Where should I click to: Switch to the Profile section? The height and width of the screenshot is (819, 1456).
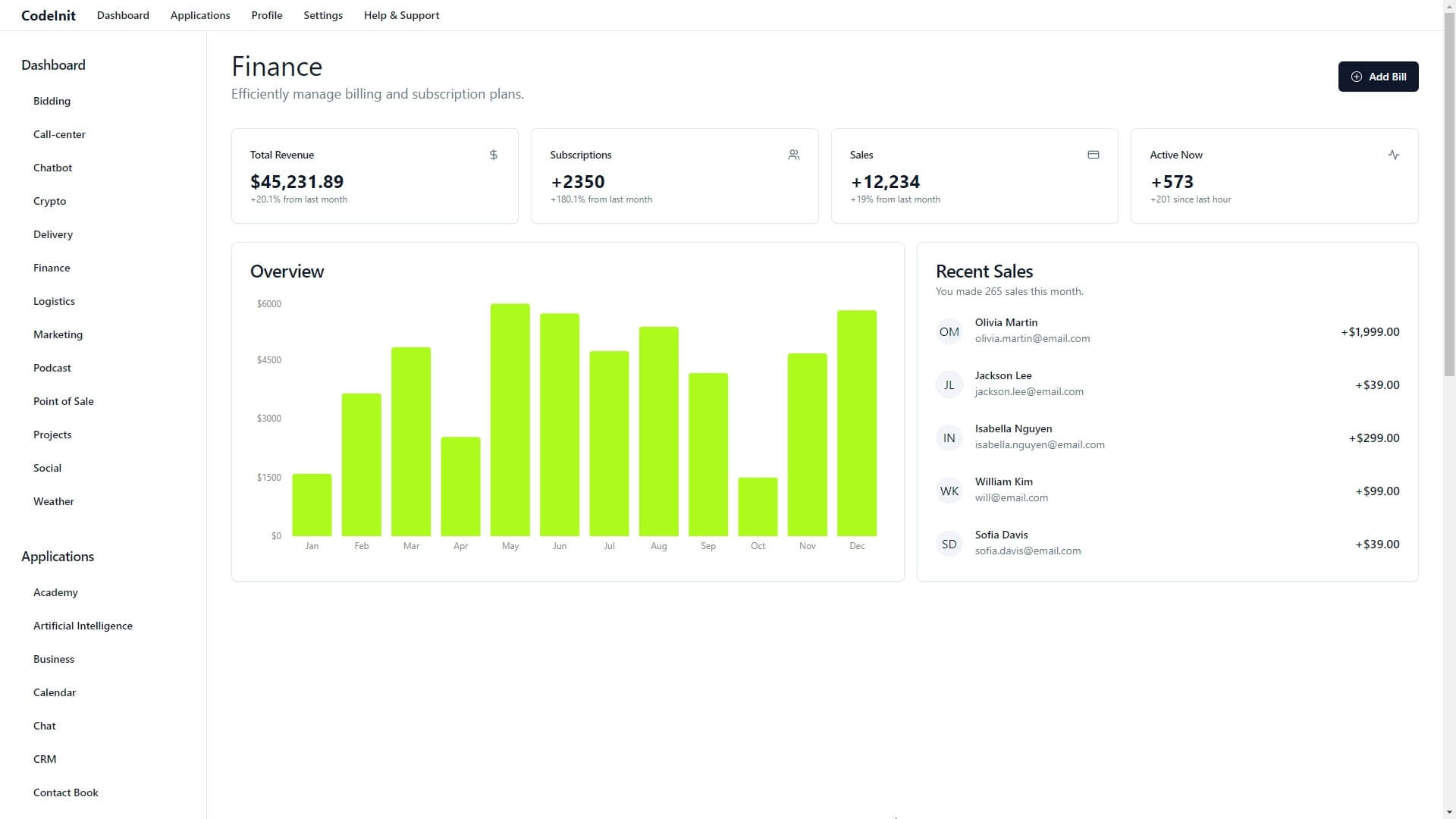(266, 14)
